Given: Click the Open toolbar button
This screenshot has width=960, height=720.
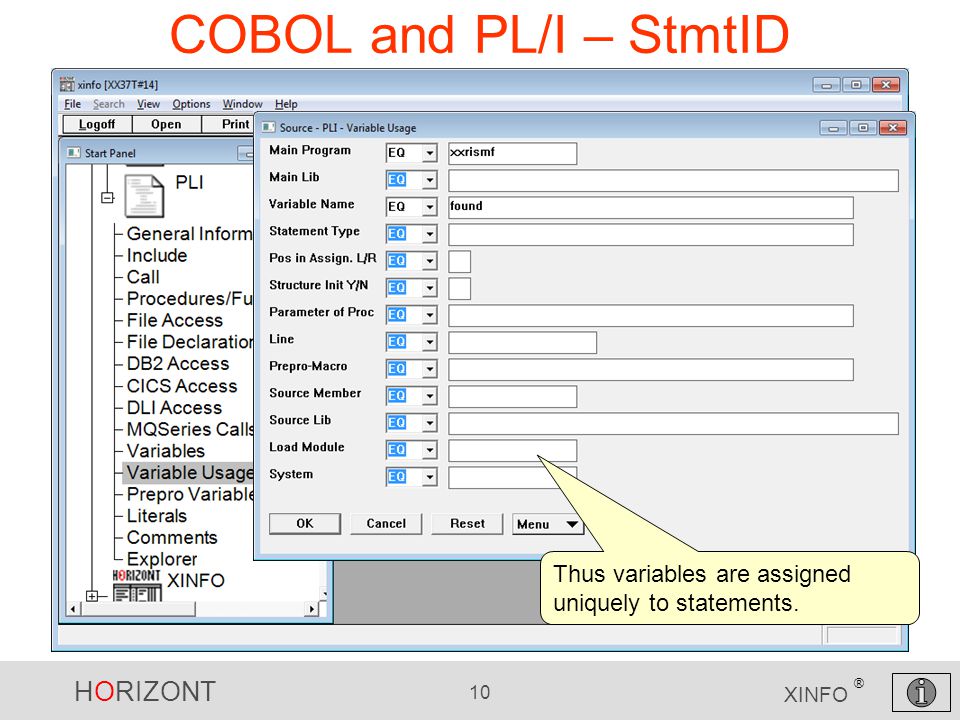Looking at the screenshot, I should point(167,124).
